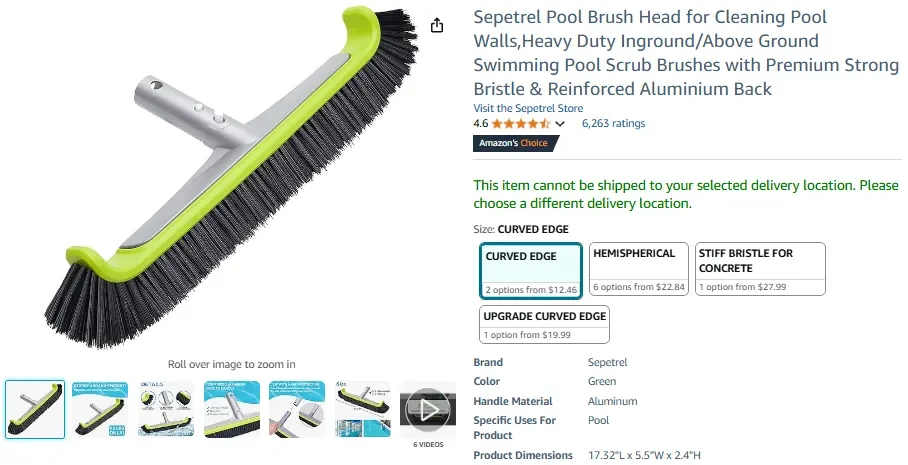Select the CURVED EDGE size option

coord(530,270)
